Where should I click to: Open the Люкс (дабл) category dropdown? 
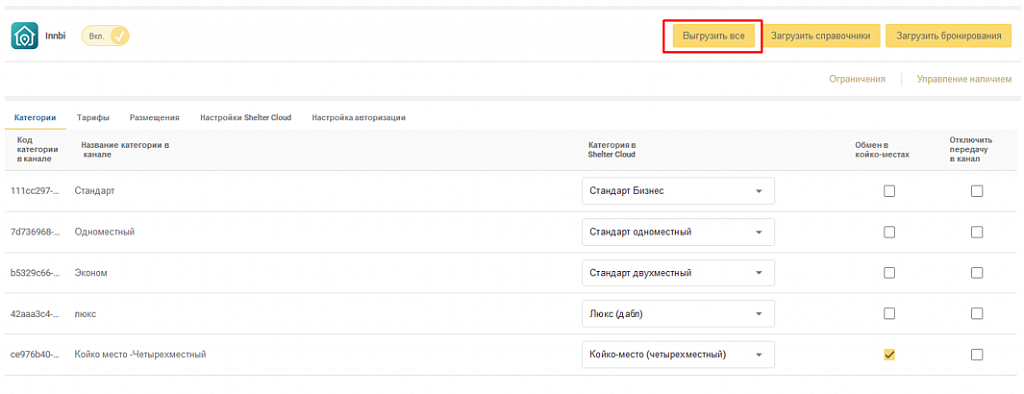(x=678, y=314)
